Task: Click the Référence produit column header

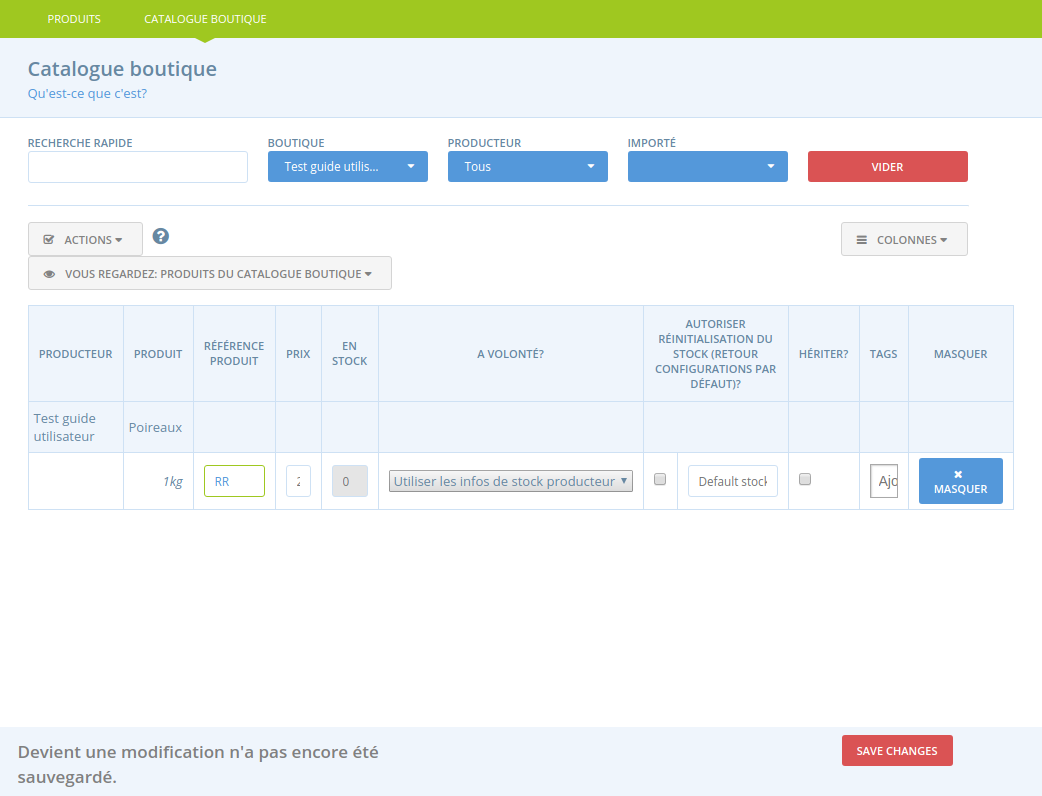Action: pyautogui.click(x=234, y=353)
